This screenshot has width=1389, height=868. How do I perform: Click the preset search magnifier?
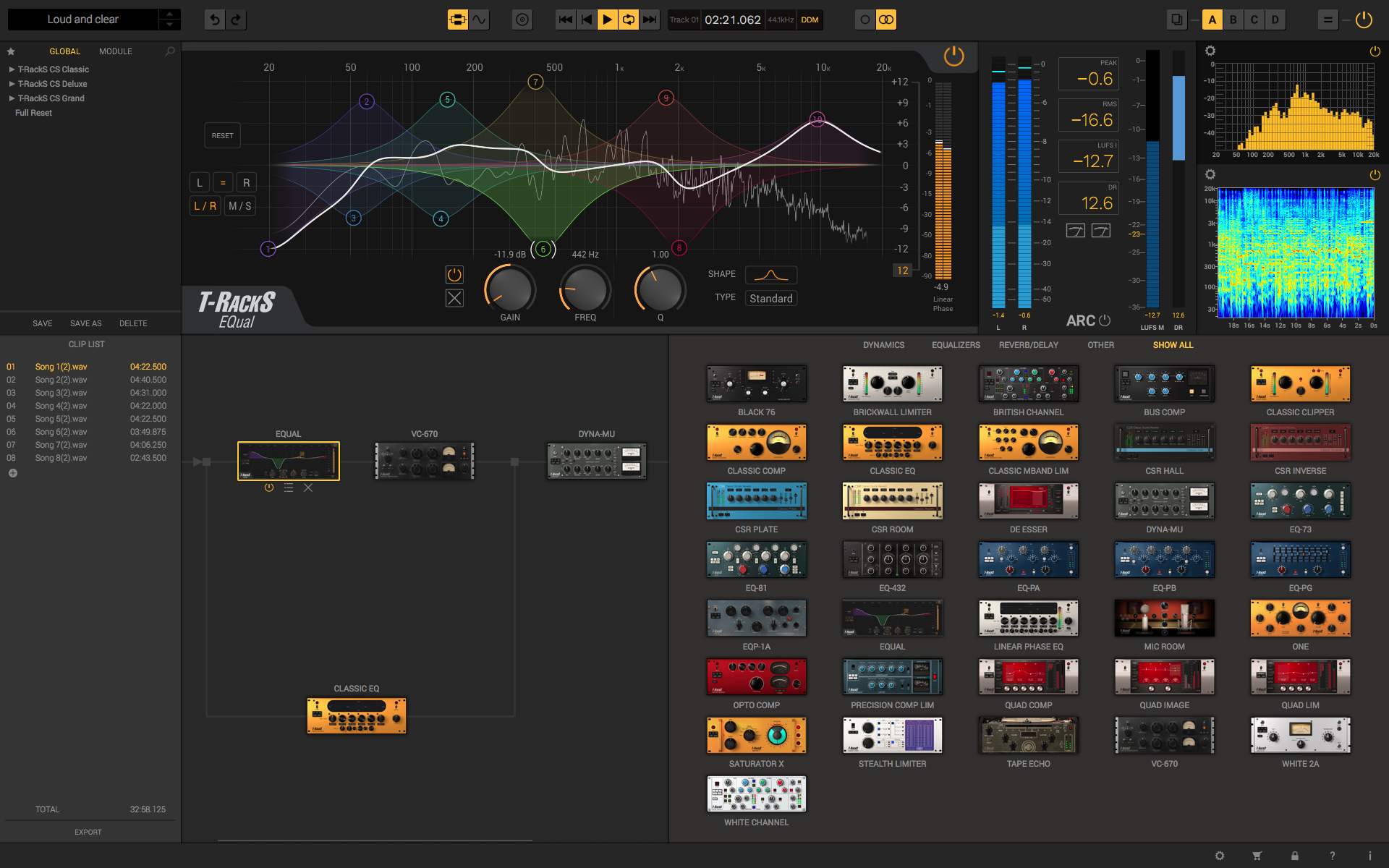pyautogui.click(x=170, y=51)
